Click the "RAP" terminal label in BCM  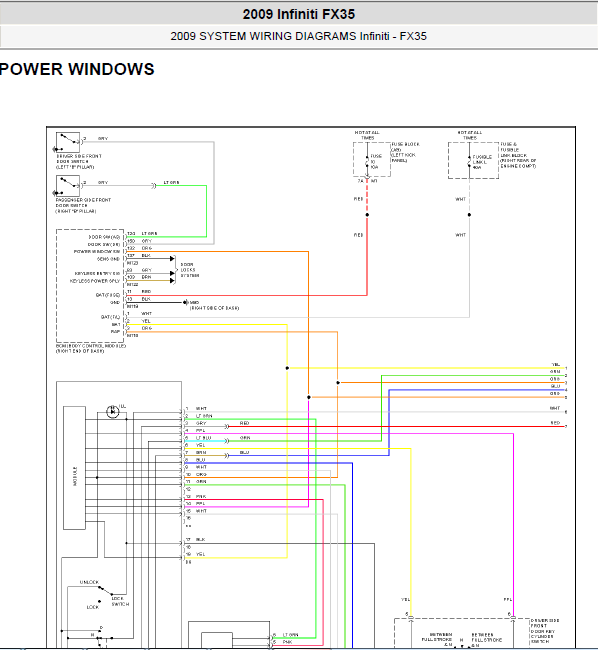point(115,332)
